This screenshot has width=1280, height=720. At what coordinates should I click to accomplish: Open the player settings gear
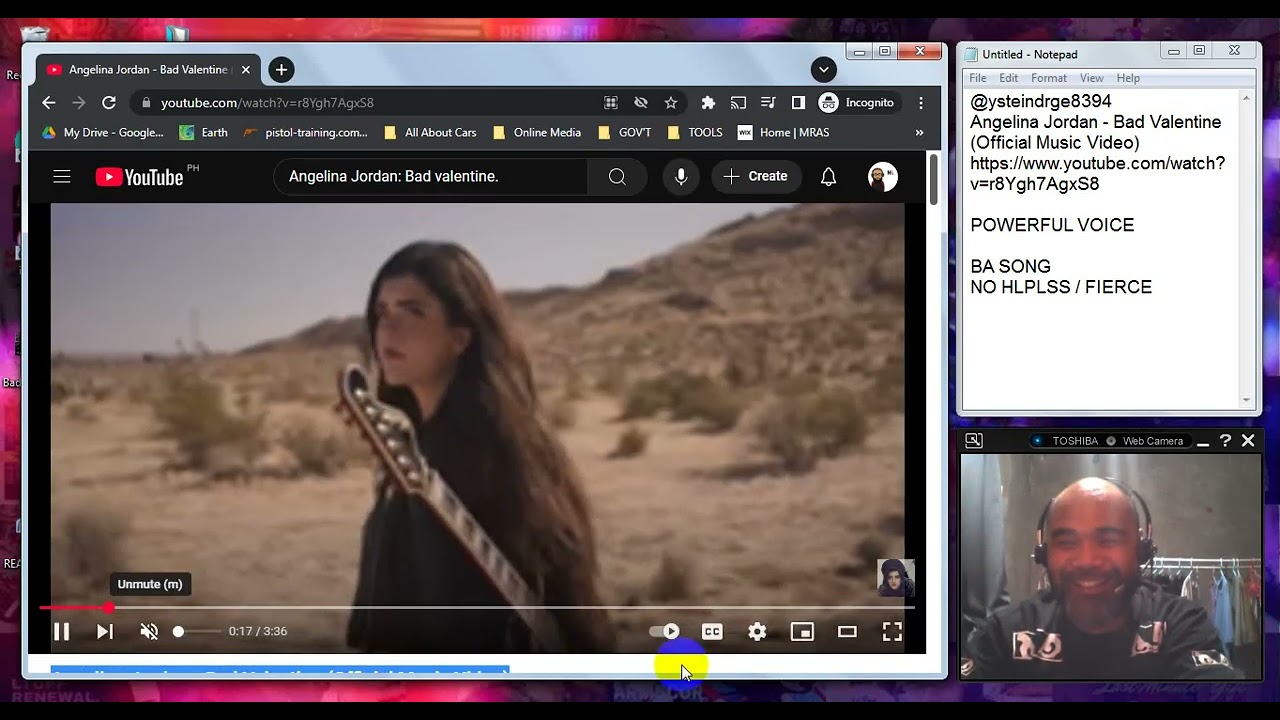coord(757,631)
